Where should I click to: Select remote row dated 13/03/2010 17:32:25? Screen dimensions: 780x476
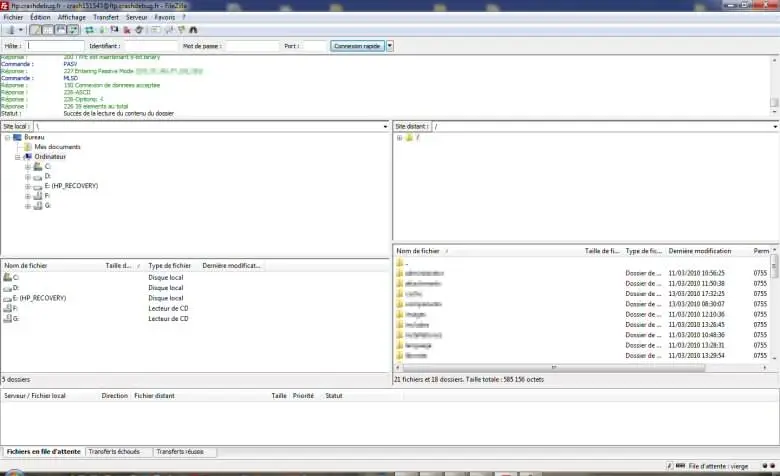click(x=583, y=294)
